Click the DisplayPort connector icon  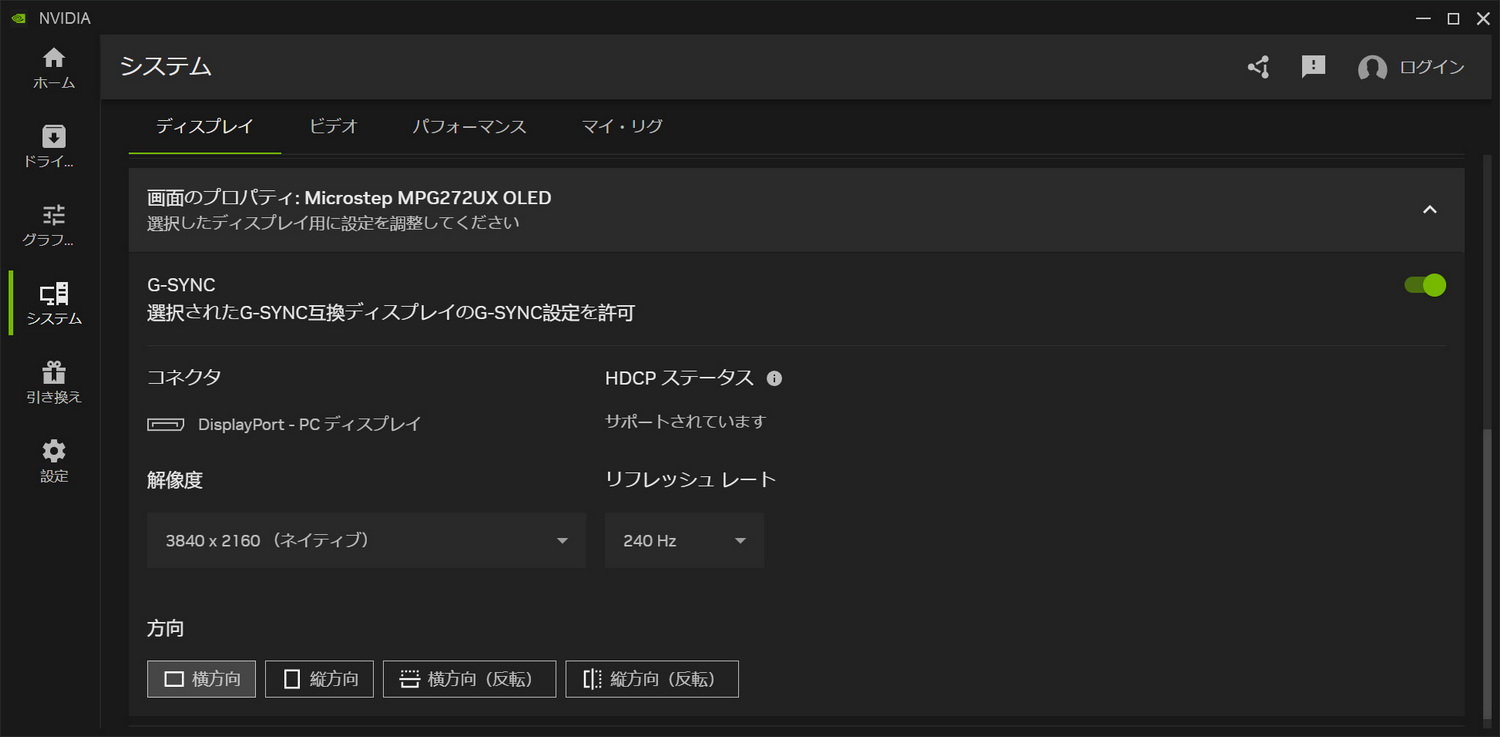[166, 424]
